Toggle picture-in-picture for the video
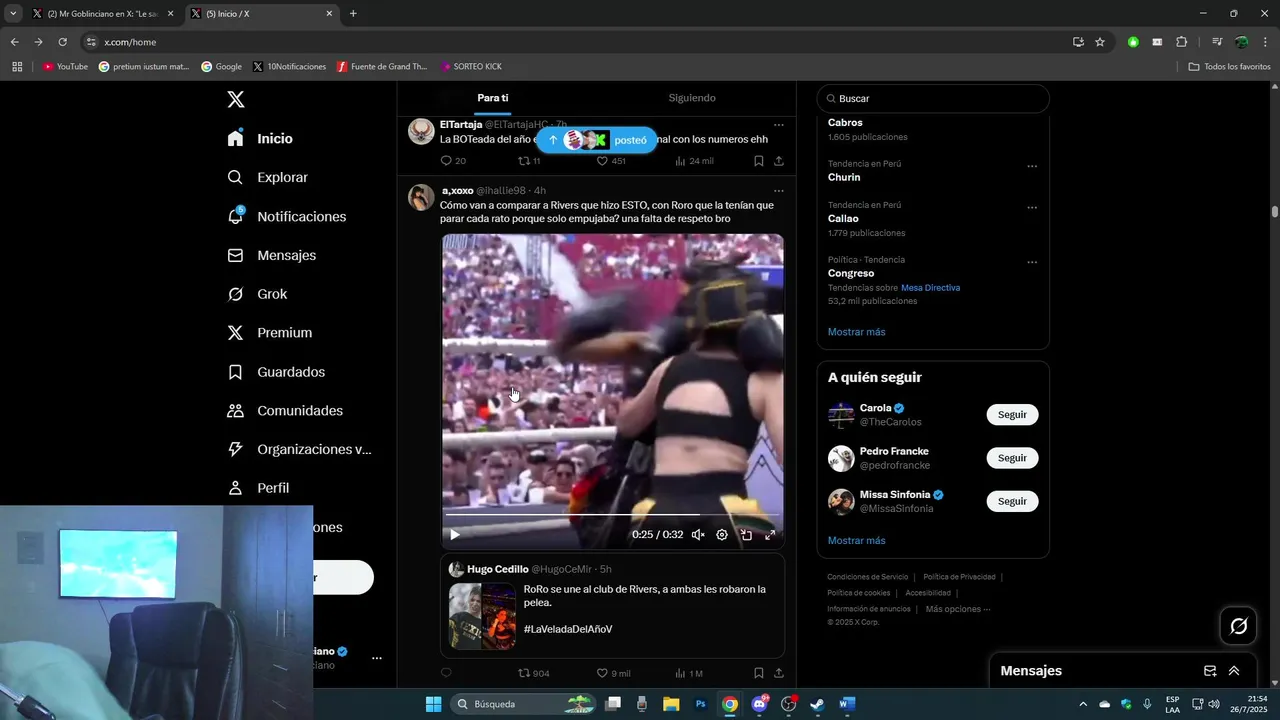1280x720 pixels. tap(746, 535)
